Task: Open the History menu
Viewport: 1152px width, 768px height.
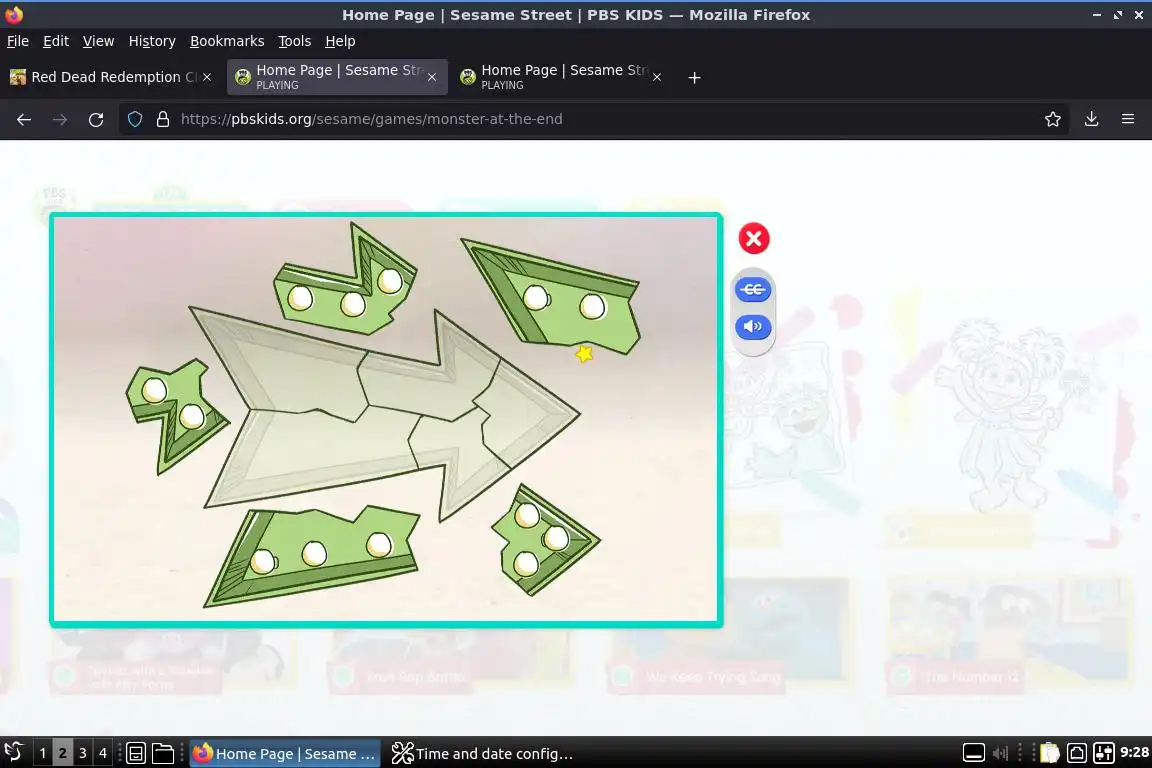Action: [x=152, y=41]
